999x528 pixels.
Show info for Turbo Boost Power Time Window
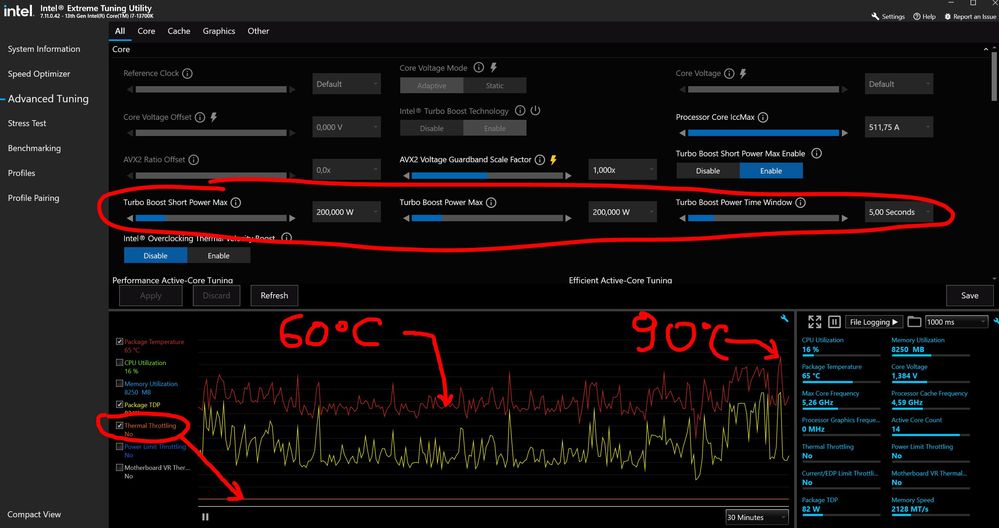coord(800,203)
